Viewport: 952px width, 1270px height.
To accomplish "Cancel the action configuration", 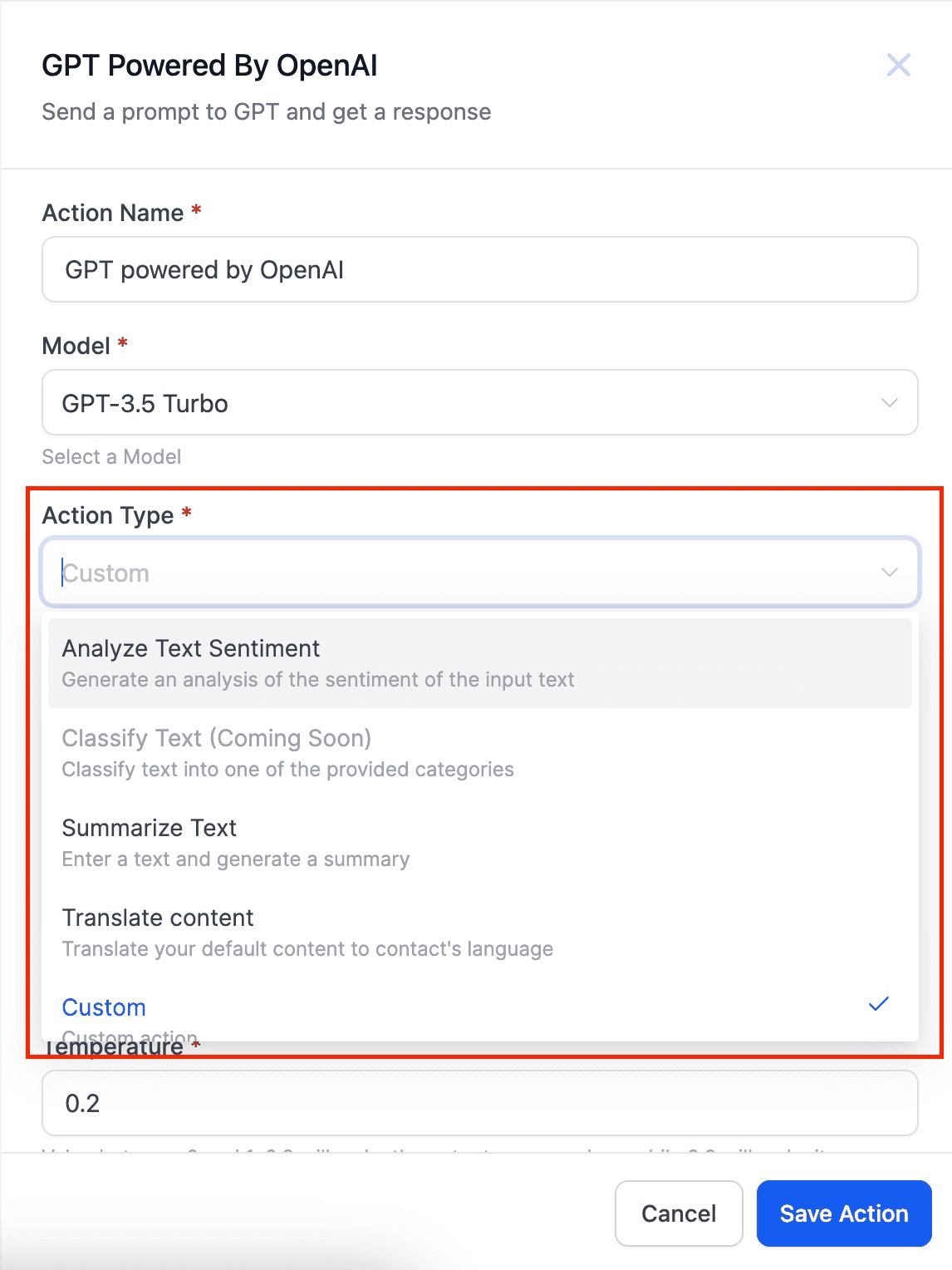I will coord(679,1213).
